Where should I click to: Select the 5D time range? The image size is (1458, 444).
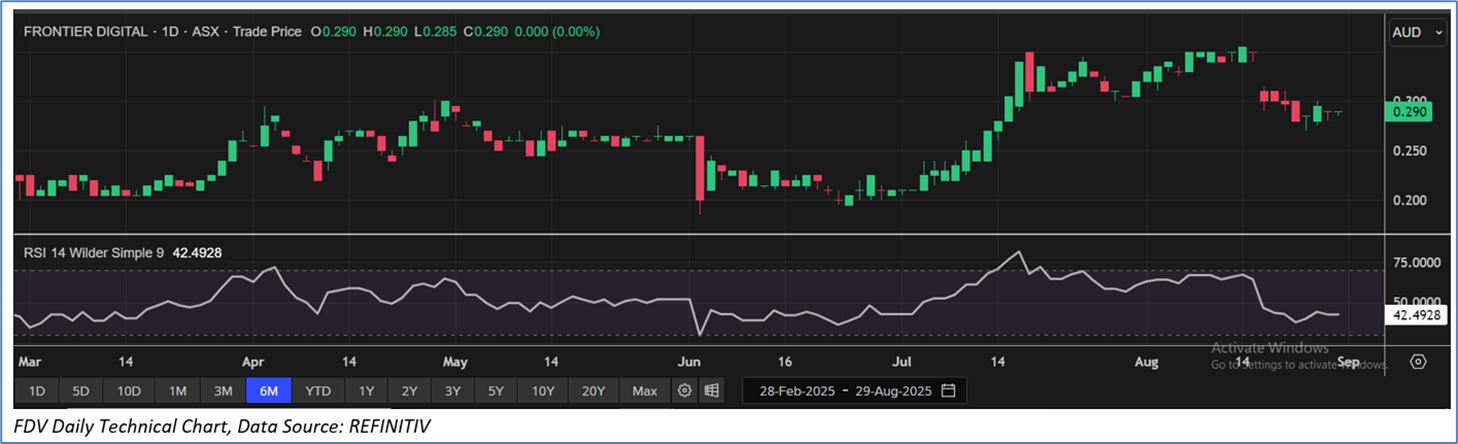81,390
